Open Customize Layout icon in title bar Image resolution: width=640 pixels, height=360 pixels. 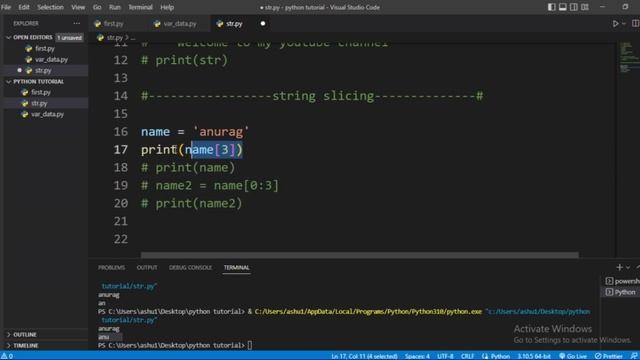585,7
